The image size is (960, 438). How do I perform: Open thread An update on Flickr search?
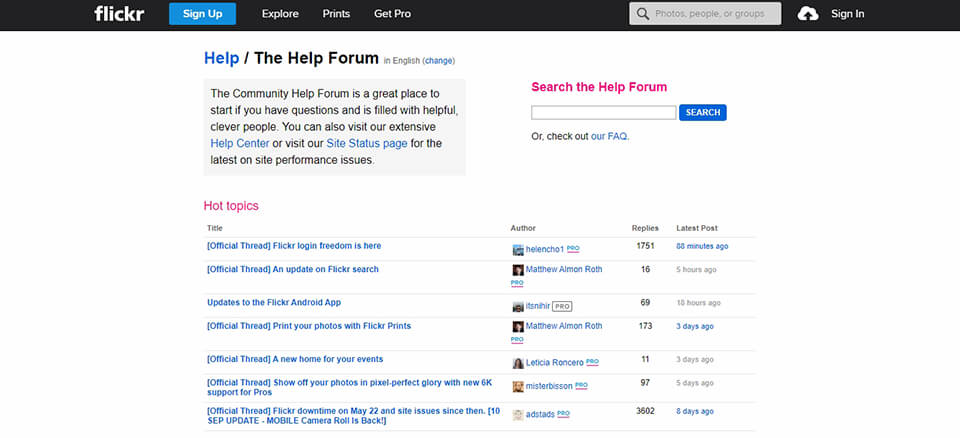(x=293, y=270)
